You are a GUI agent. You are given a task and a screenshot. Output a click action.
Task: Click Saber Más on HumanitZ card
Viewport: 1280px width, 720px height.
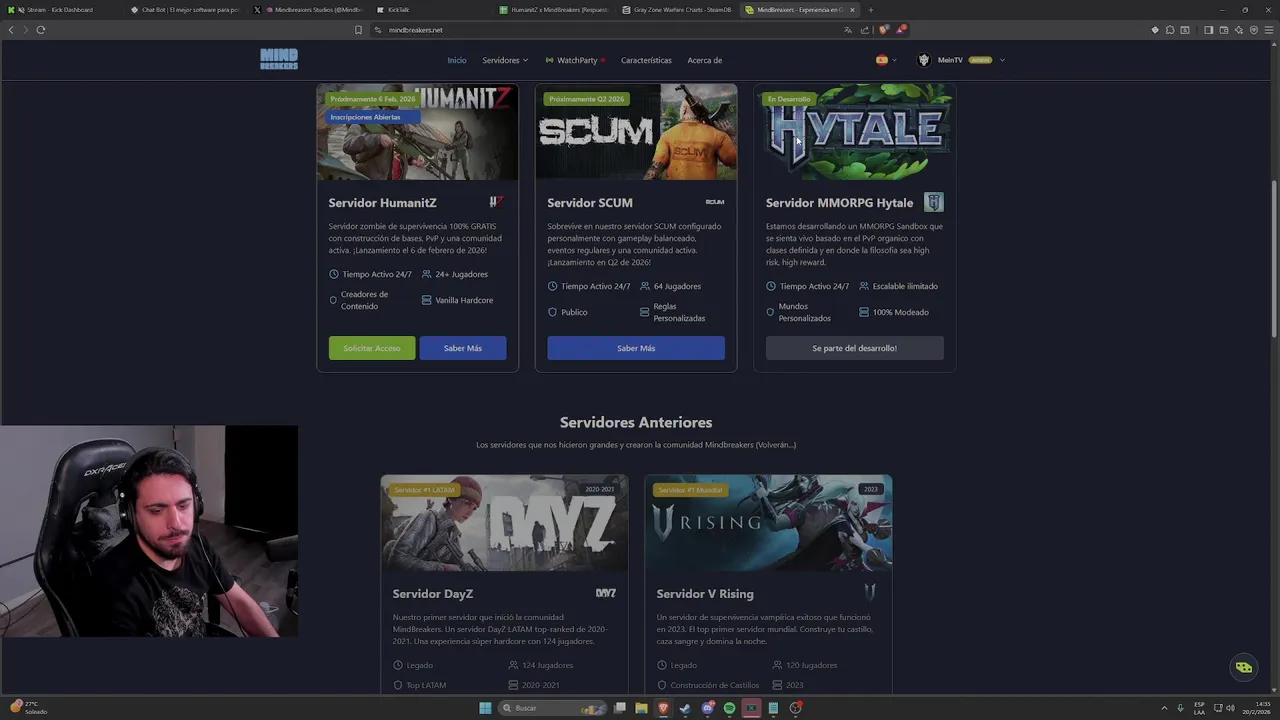click(463, 348)
